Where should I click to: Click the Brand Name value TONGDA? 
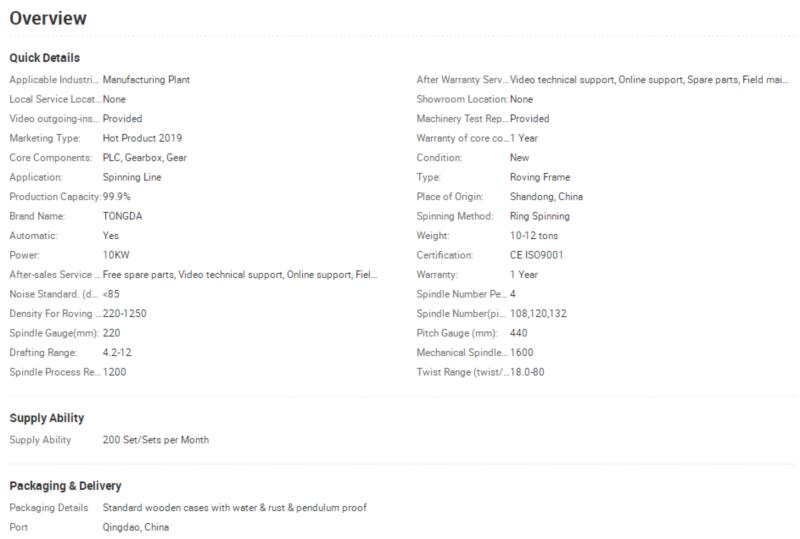pos(122,216)
